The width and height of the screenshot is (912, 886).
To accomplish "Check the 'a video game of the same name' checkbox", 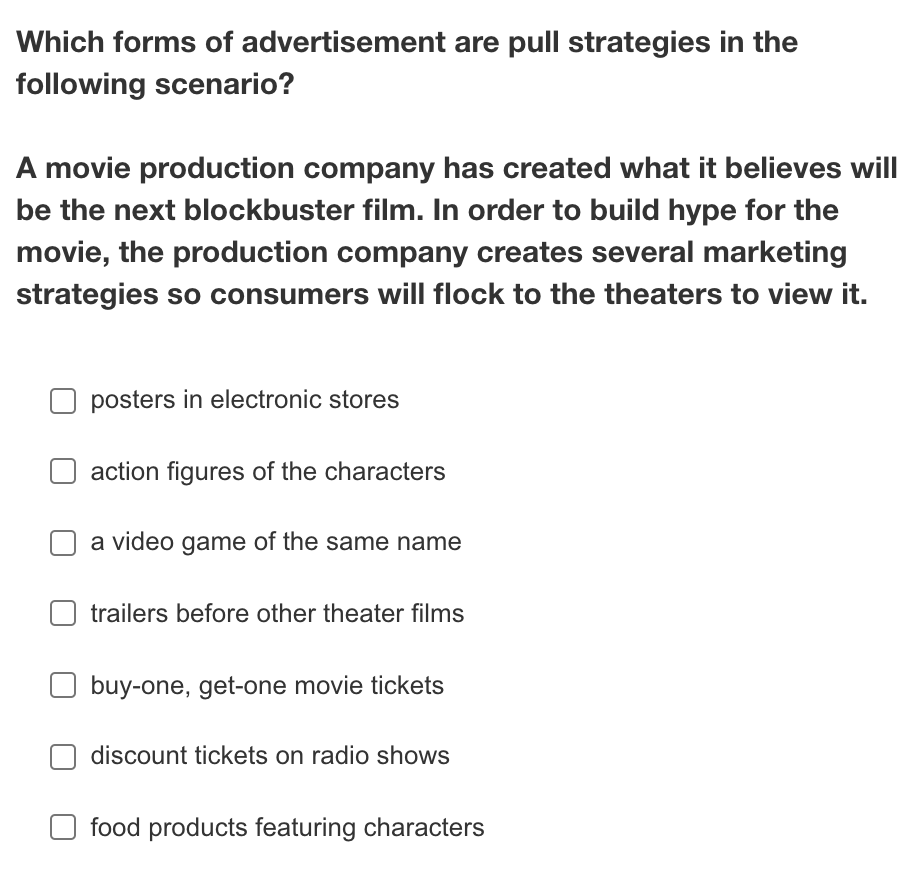I will (63, 542).
